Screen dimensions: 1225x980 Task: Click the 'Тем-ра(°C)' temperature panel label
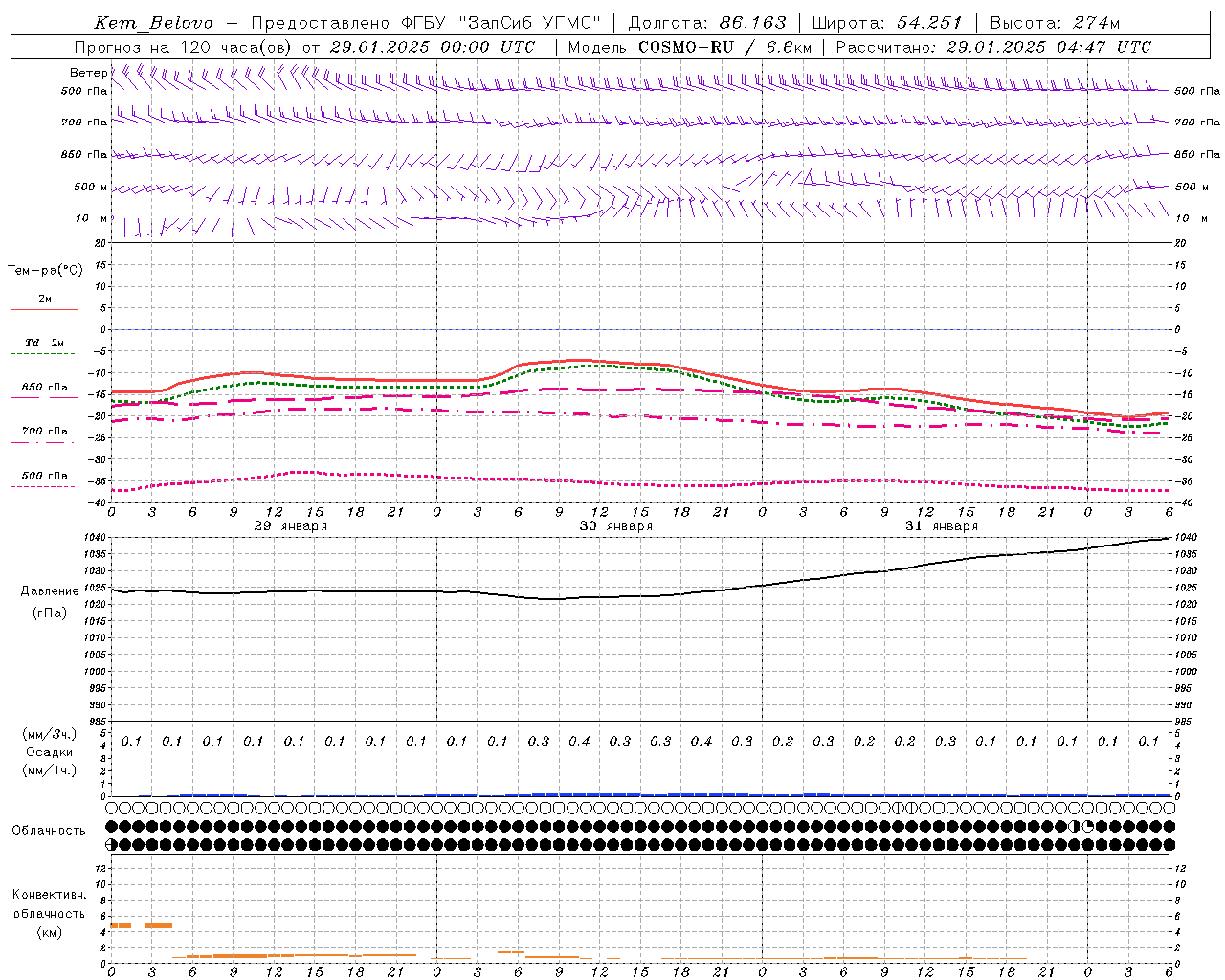(x=46, y=271)
